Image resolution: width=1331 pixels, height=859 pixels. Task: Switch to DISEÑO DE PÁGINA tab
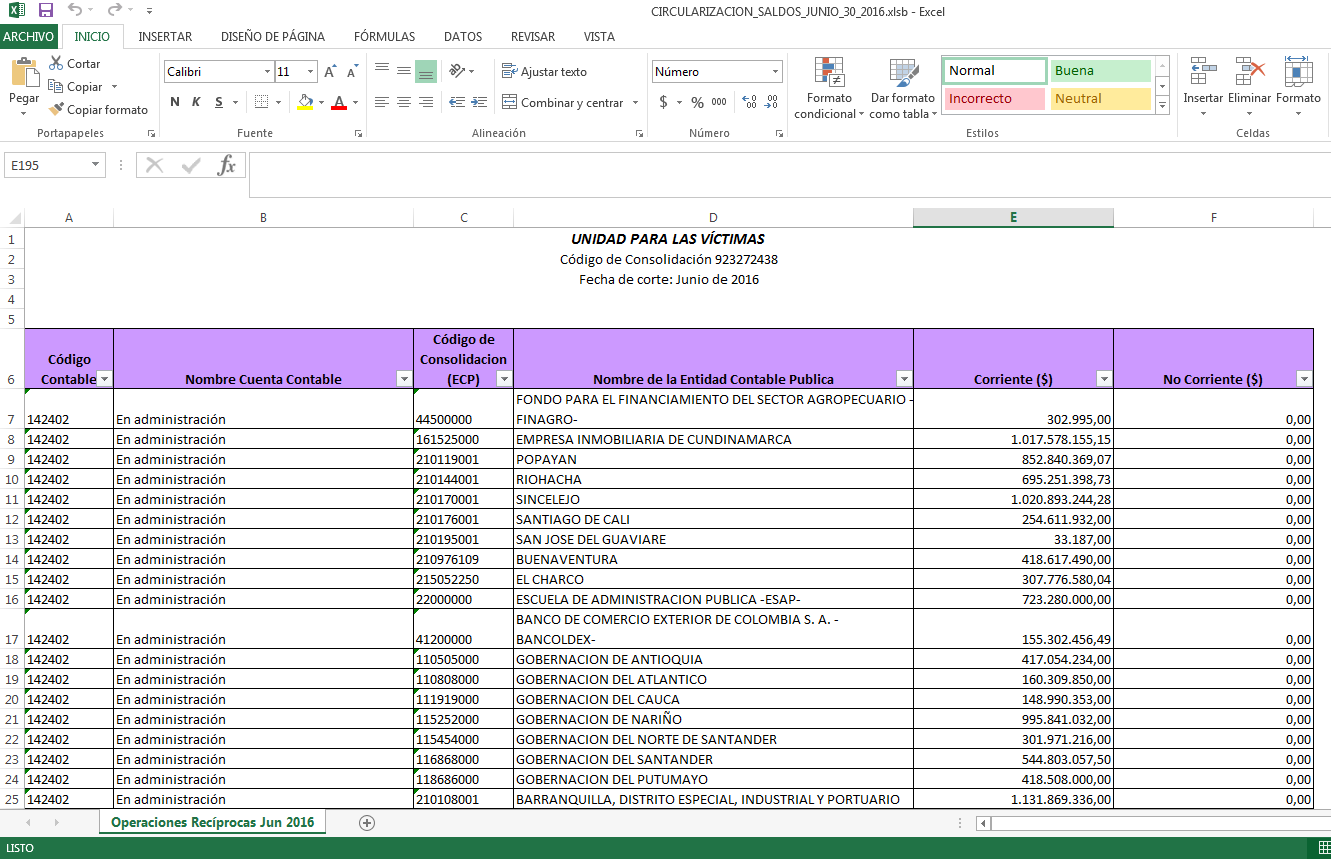tap(273, 36)
